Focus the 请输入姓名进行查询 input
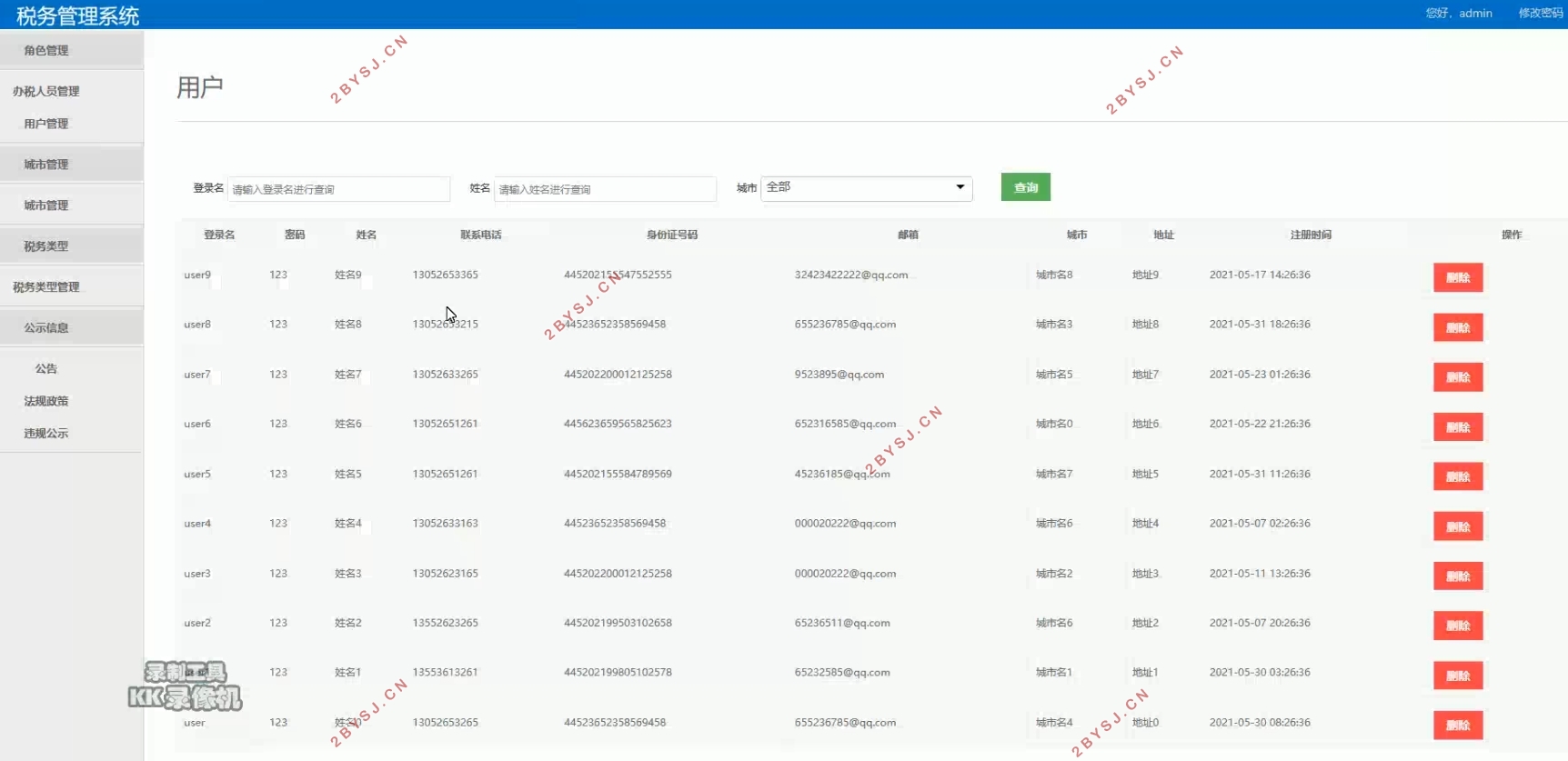Viewport: 1568px width, 761px height. point(605,189)
